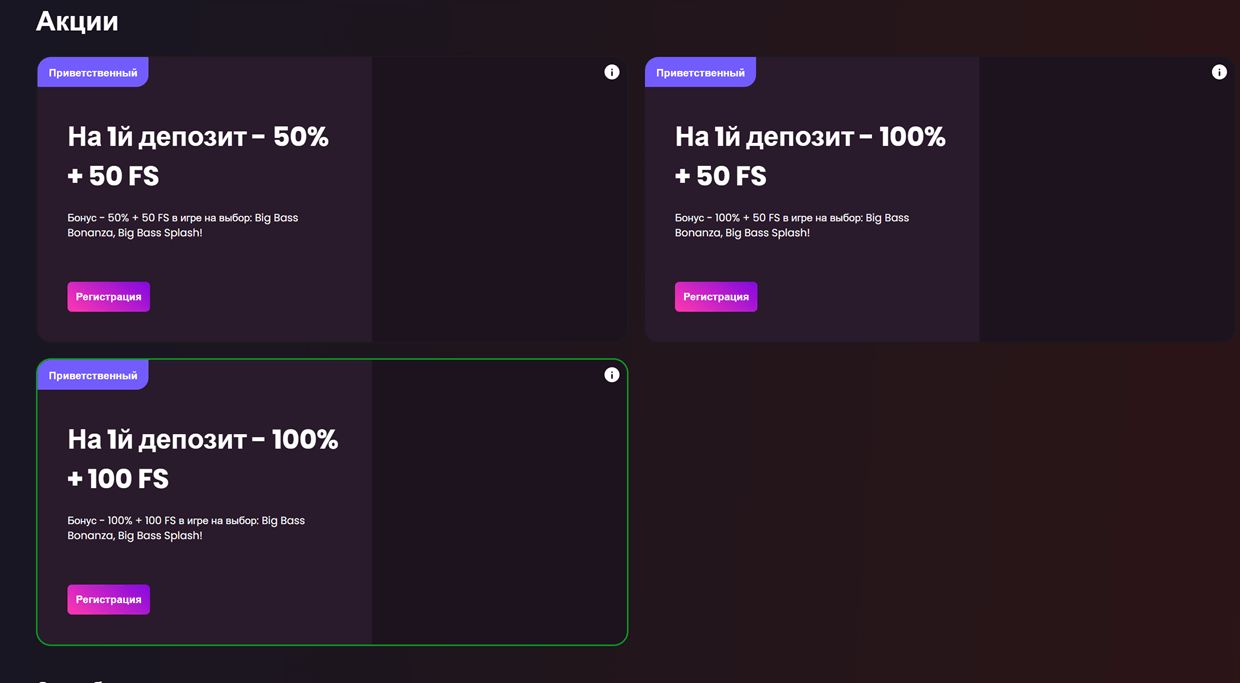This screenshot has width=1240, height=683.
Task: Click description "Бонус - 100% + 50 FS"
Action: 792,225
